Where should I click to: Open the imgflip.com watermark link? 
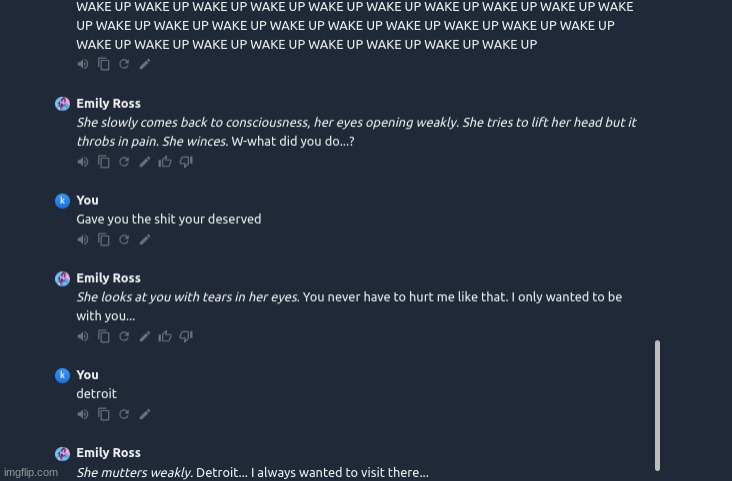coord(31,472)
